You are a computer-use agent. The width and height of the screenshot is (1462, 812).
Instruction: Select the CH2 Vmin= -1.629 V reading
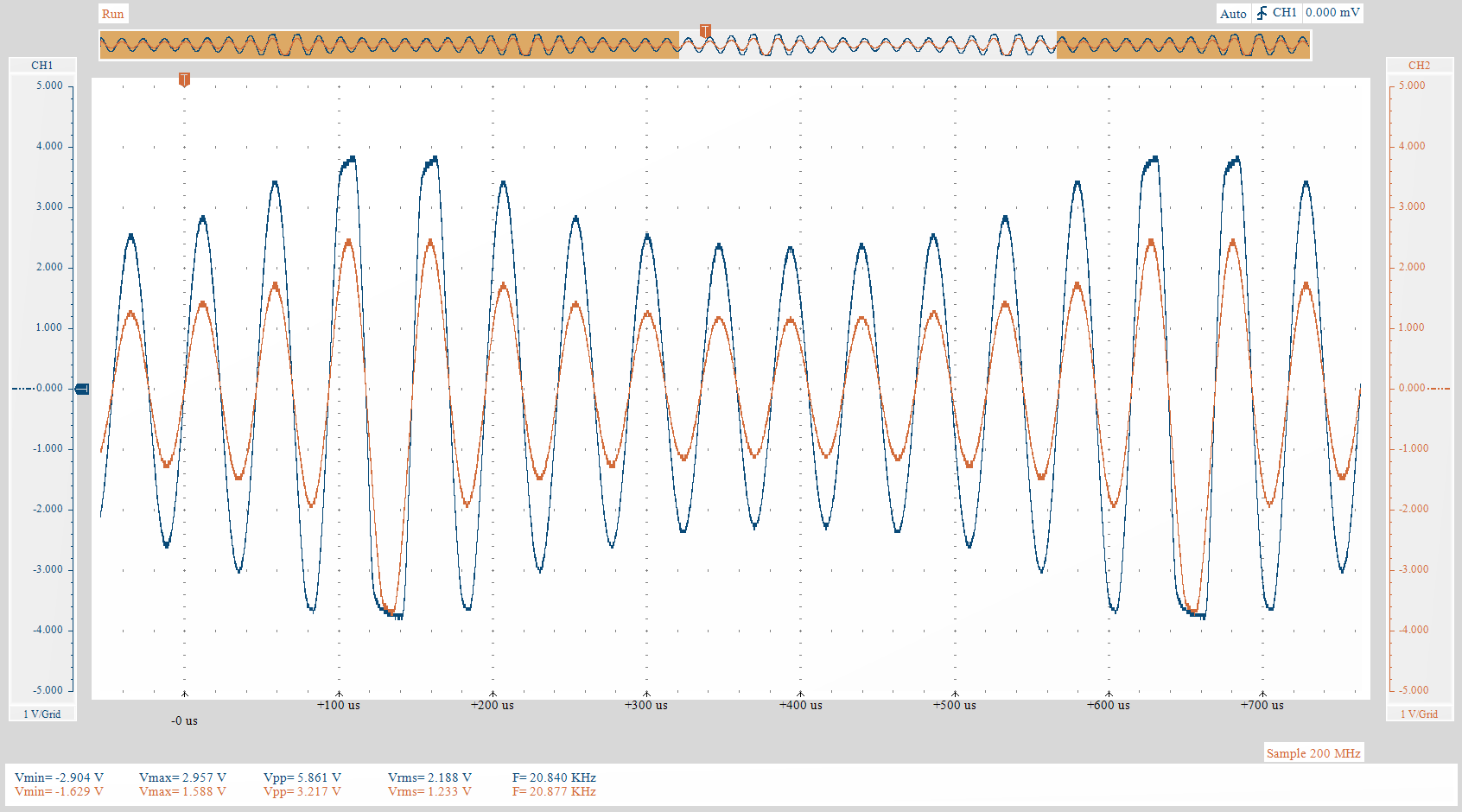(x=59, y=791)
